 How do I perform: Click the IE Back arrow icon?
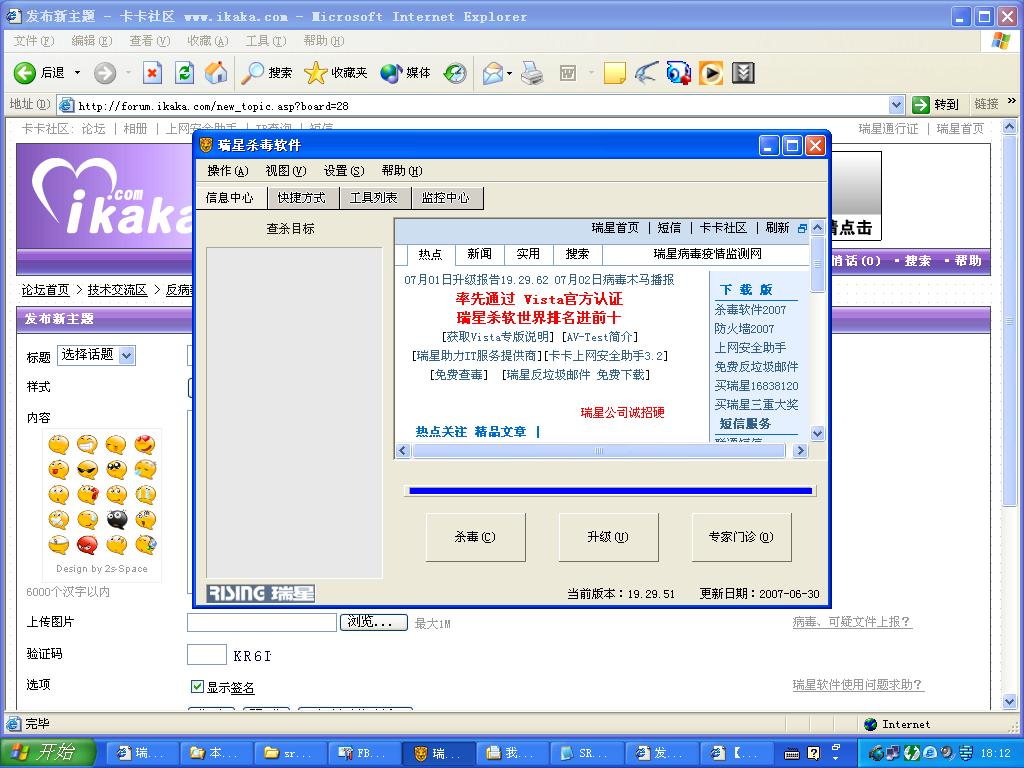point(25,72)
